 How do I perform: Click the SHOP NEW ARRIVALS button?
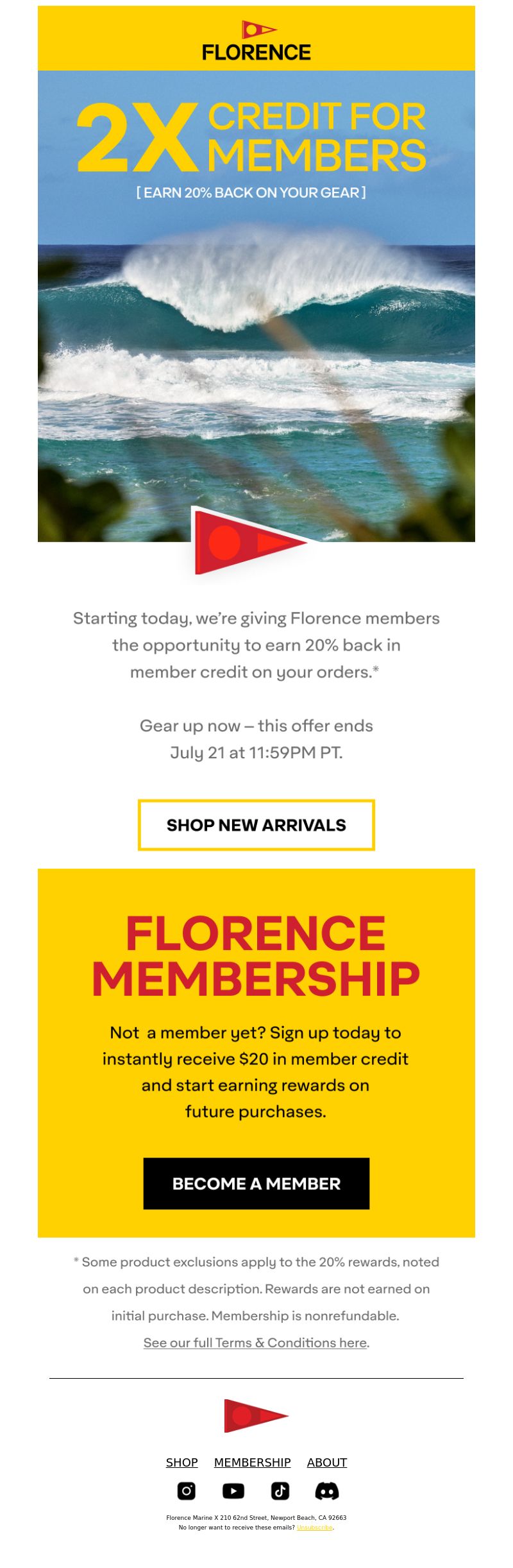tap(256, 825)
